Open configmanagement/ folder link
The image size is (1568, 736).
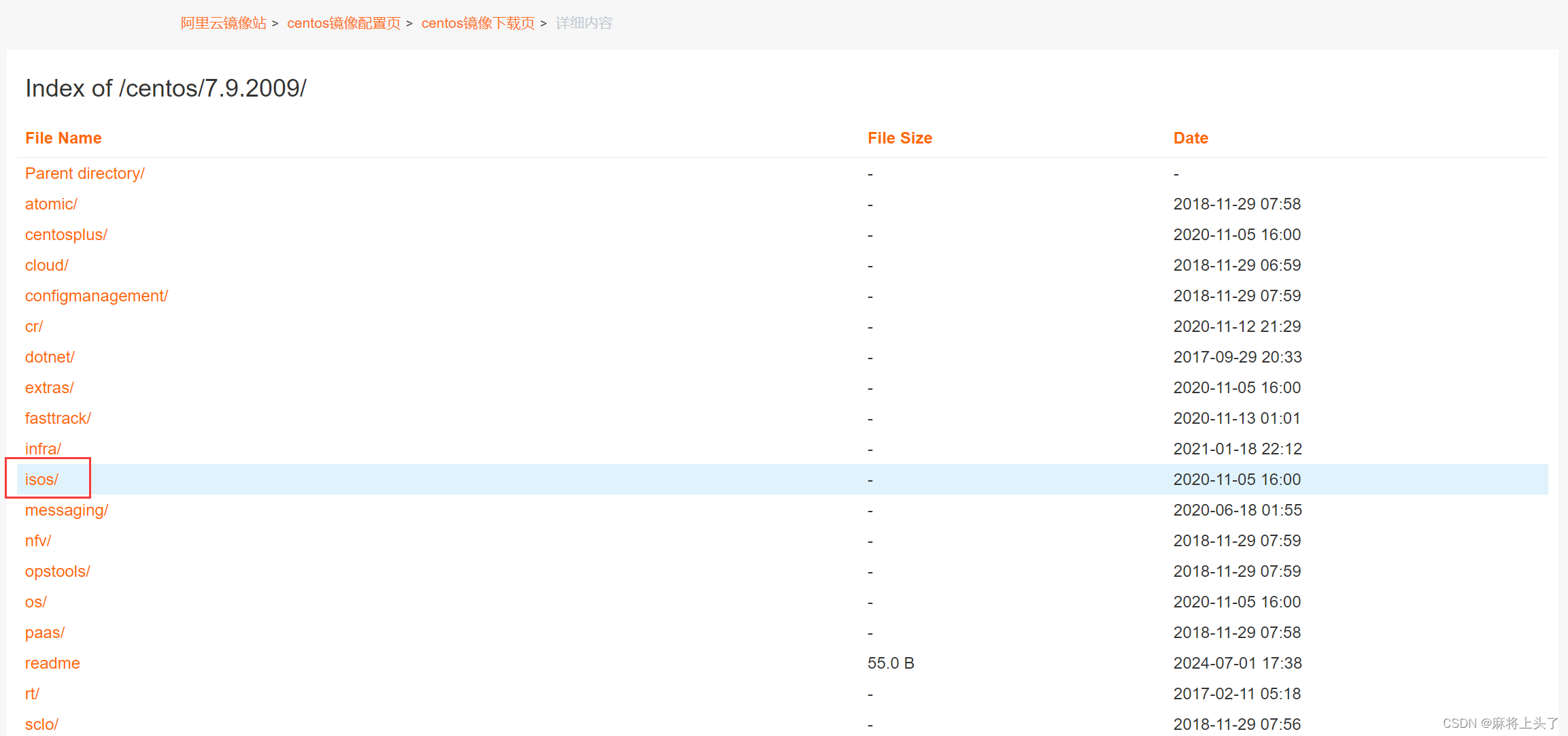tap(96, 296)
